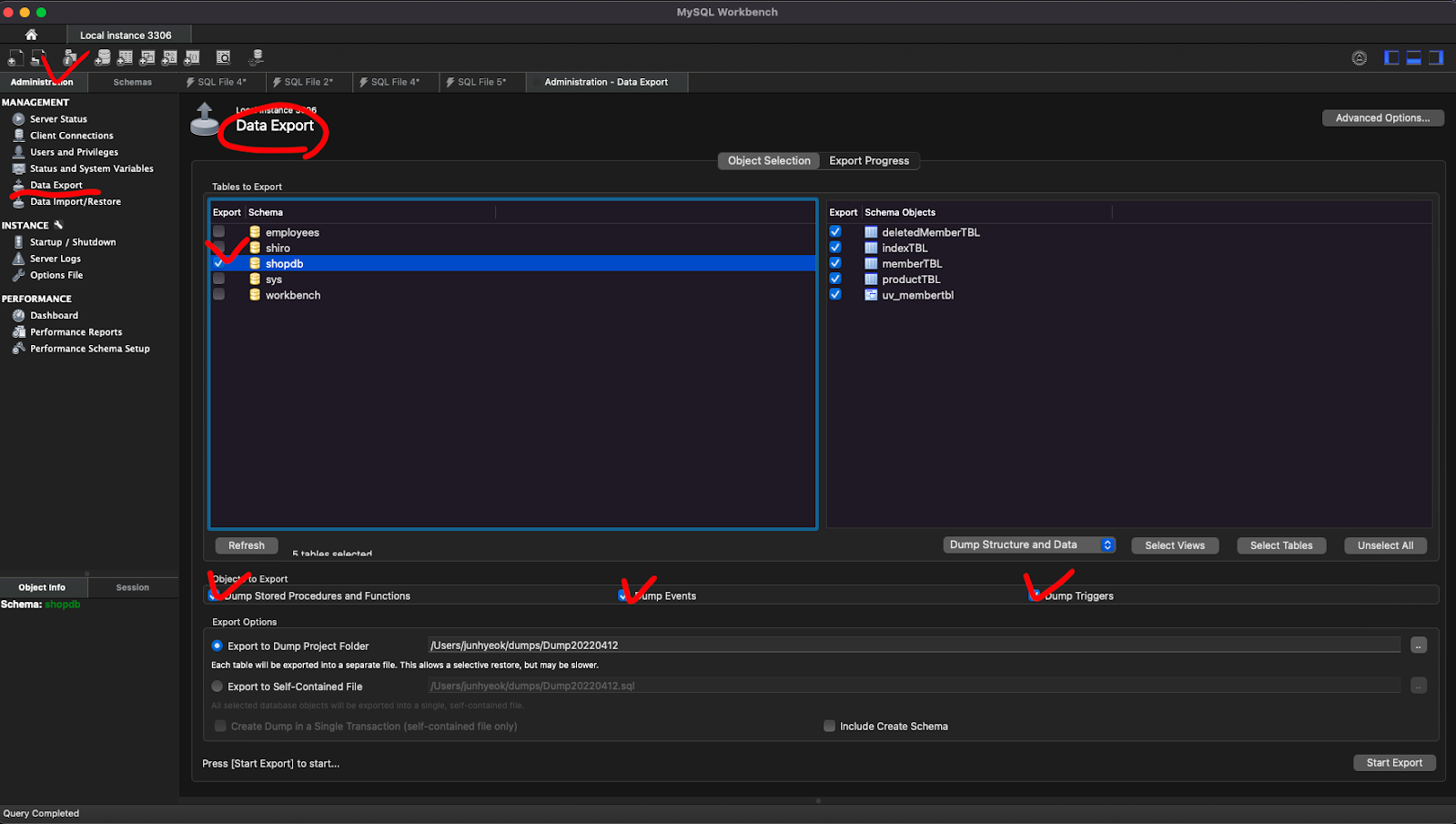Select Export to Dump Project Folder radio
This screenshot has width=1456, height=824.
tap(217, 646)
